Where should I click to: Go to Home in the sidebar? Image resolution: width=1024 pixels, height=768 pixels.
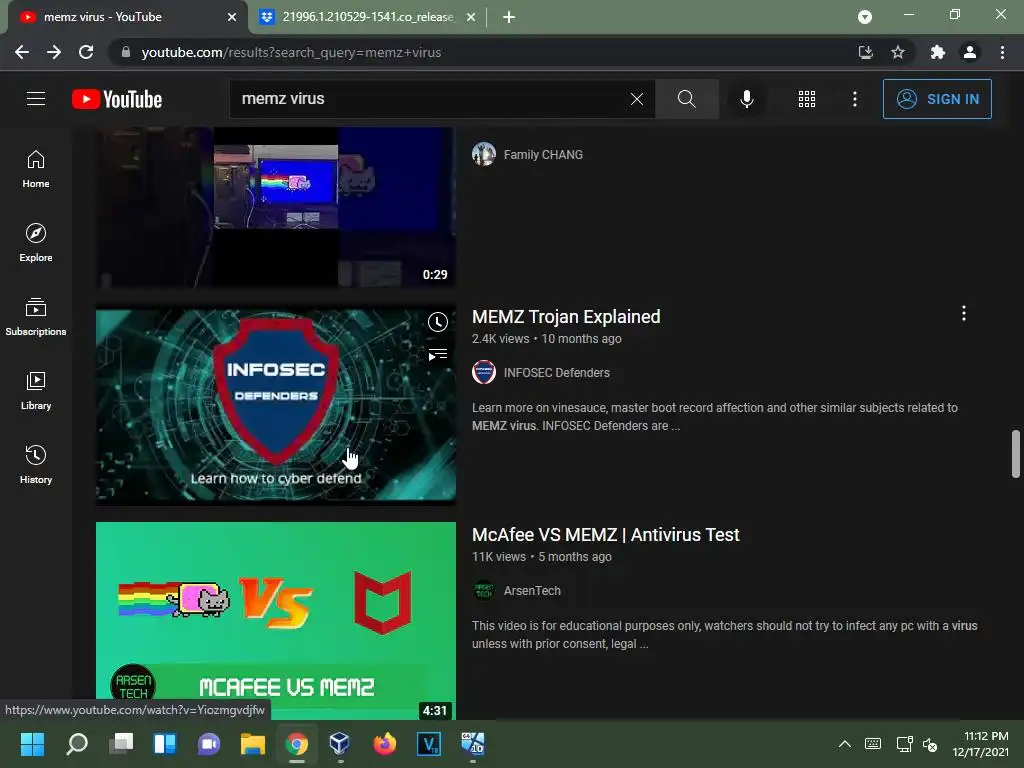pos(36,169)
